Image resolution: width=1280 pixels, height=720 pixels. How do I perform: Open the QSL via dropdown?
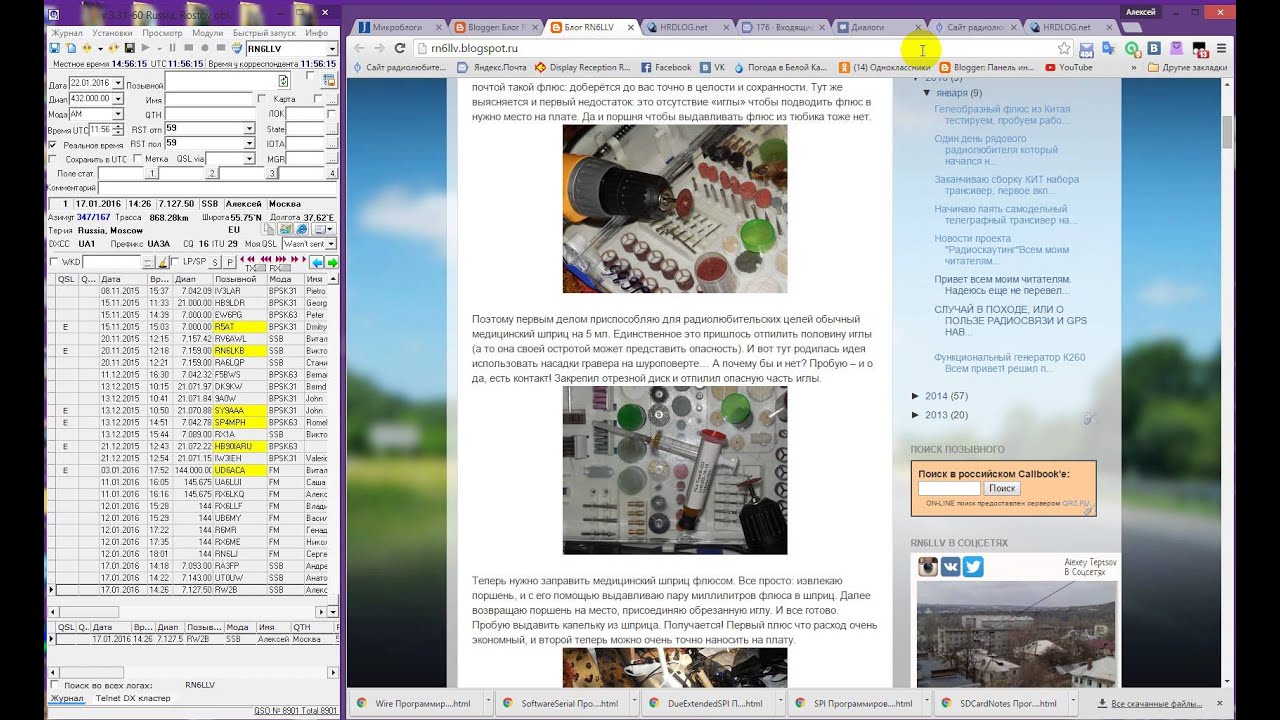pyautogui.click(x=249, y=158)
